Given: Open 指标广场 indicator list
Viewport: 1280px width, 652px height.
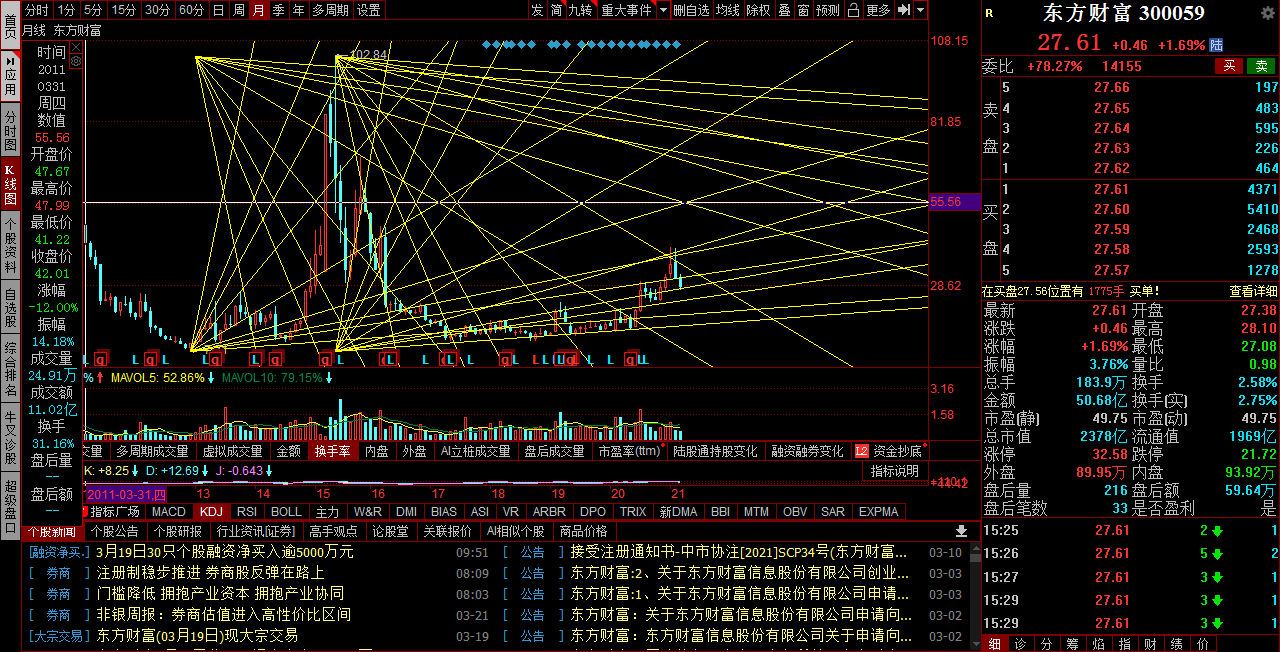Looking at the screenshot, I should coord(116,511).
